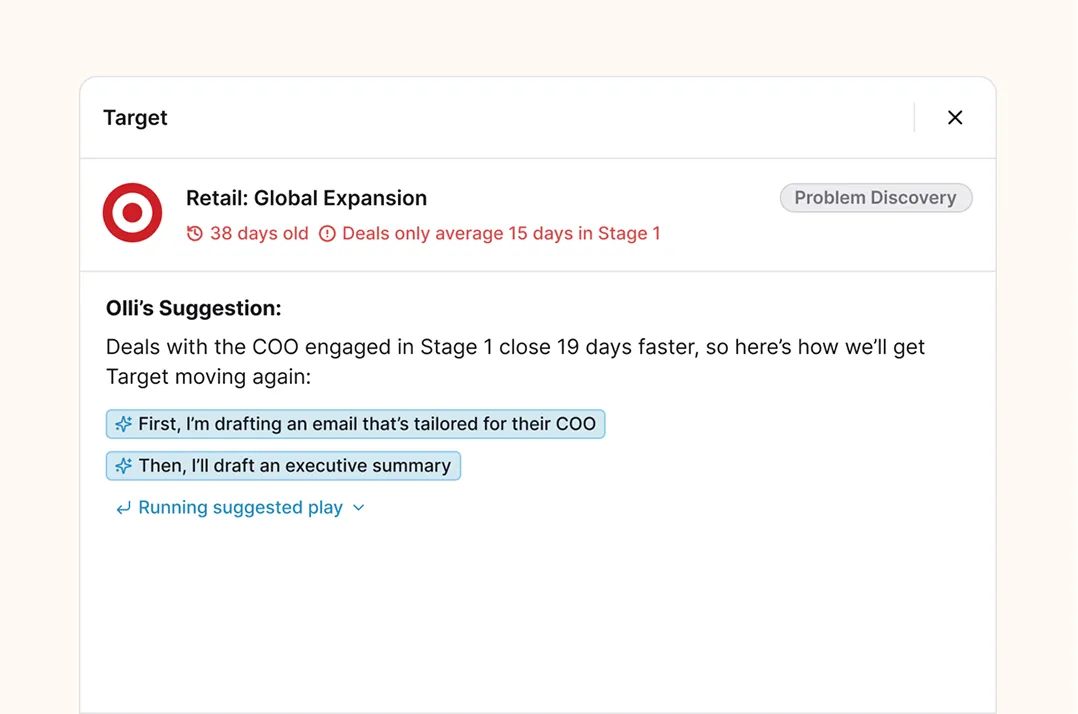Toggle the Problem Discovery stage badge

click(875, 197)
